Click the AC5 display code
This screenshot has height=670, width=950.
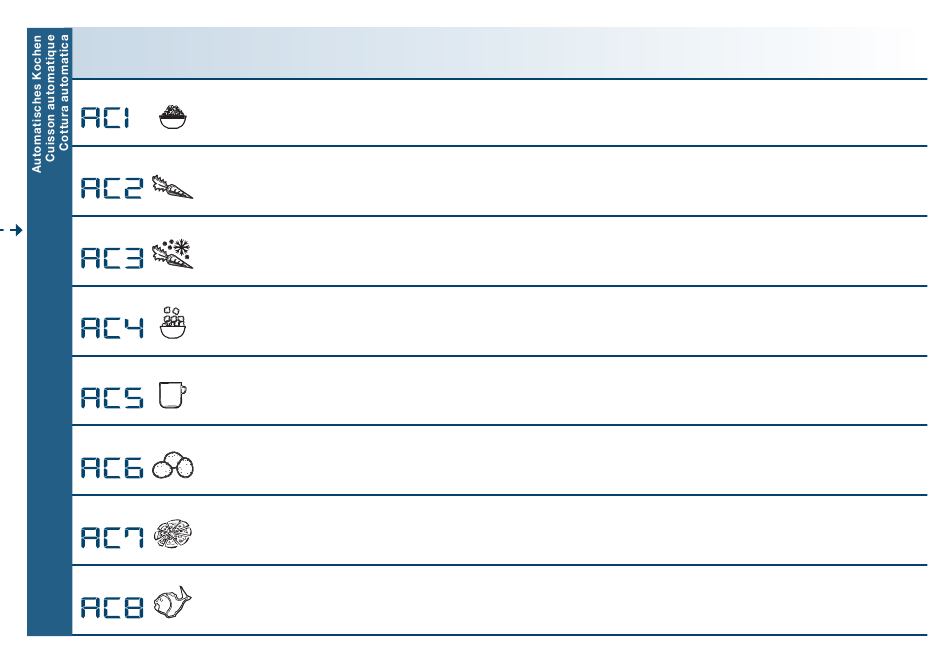tap(112, 398)
